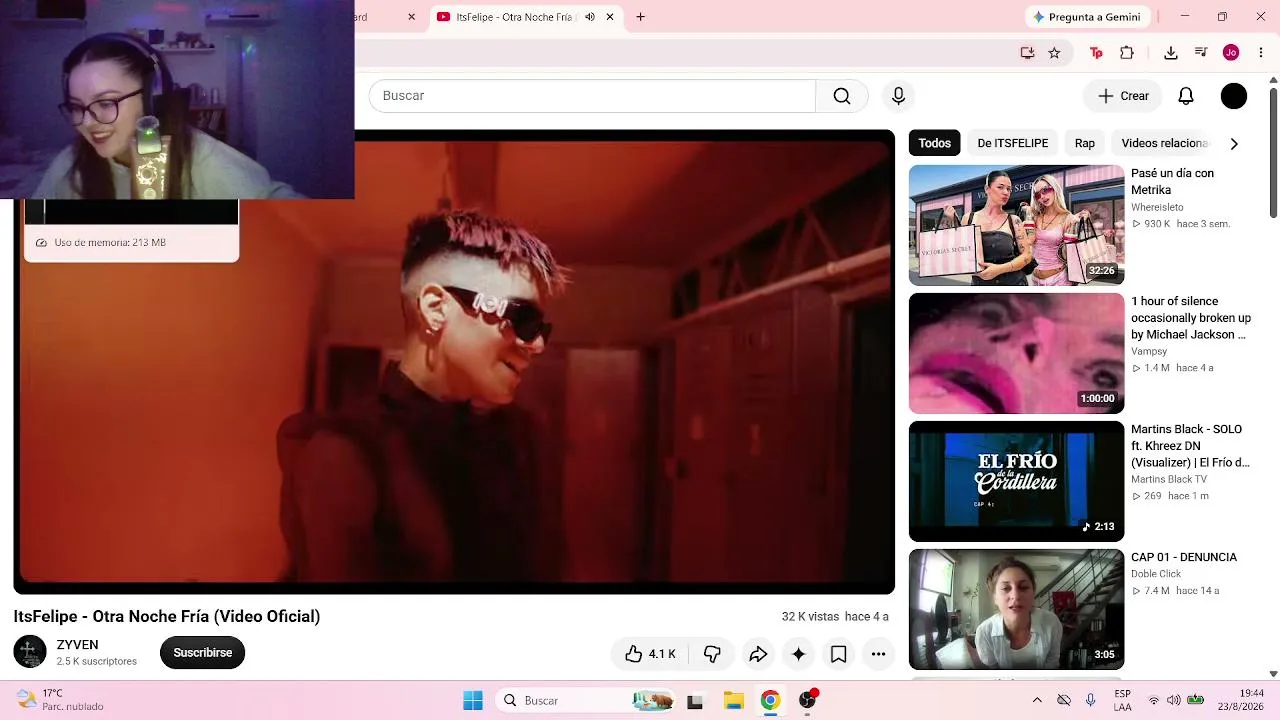The image size is (1280, 720).
Task: Show hidden system tray icons
Action: (x=1037, y=700)
